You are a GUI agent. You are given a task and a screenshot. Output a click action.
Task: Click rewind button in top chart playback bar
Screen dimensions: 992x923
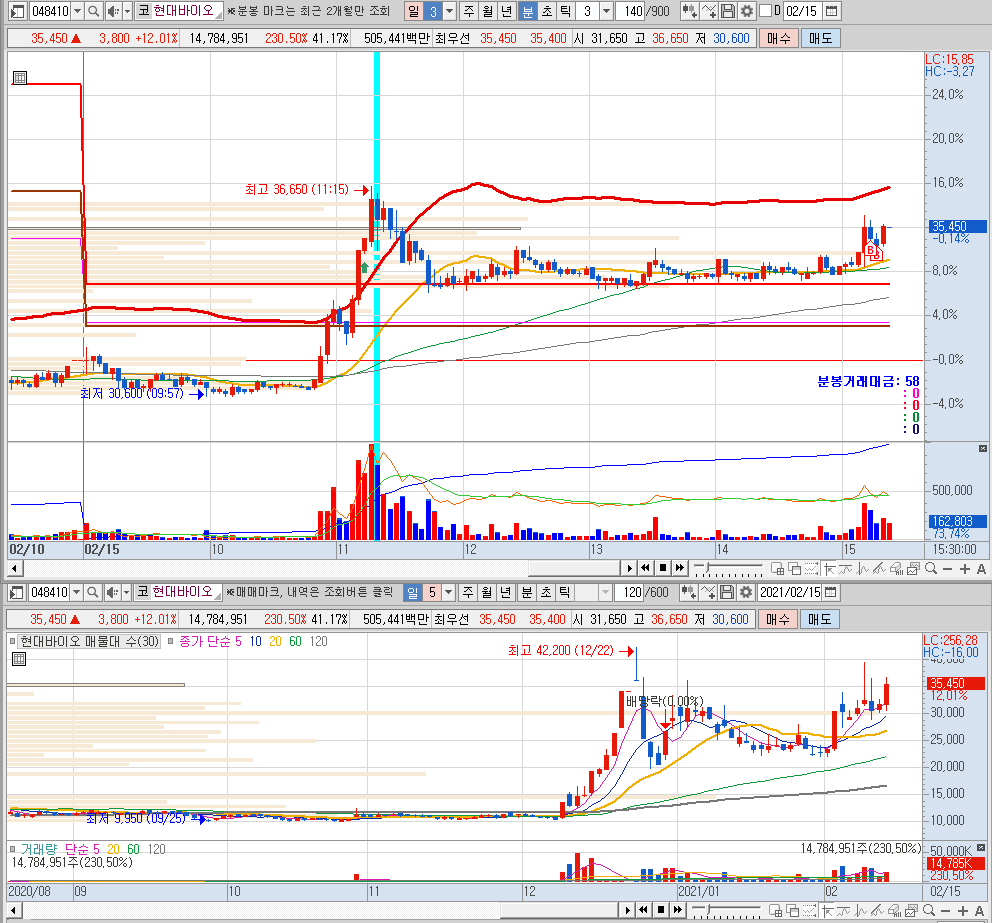coord(645,568)
